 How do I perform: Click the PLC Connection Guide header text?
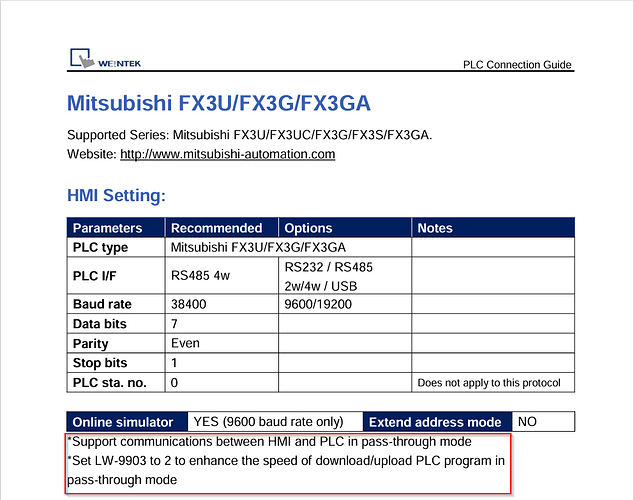pos(517,65)
